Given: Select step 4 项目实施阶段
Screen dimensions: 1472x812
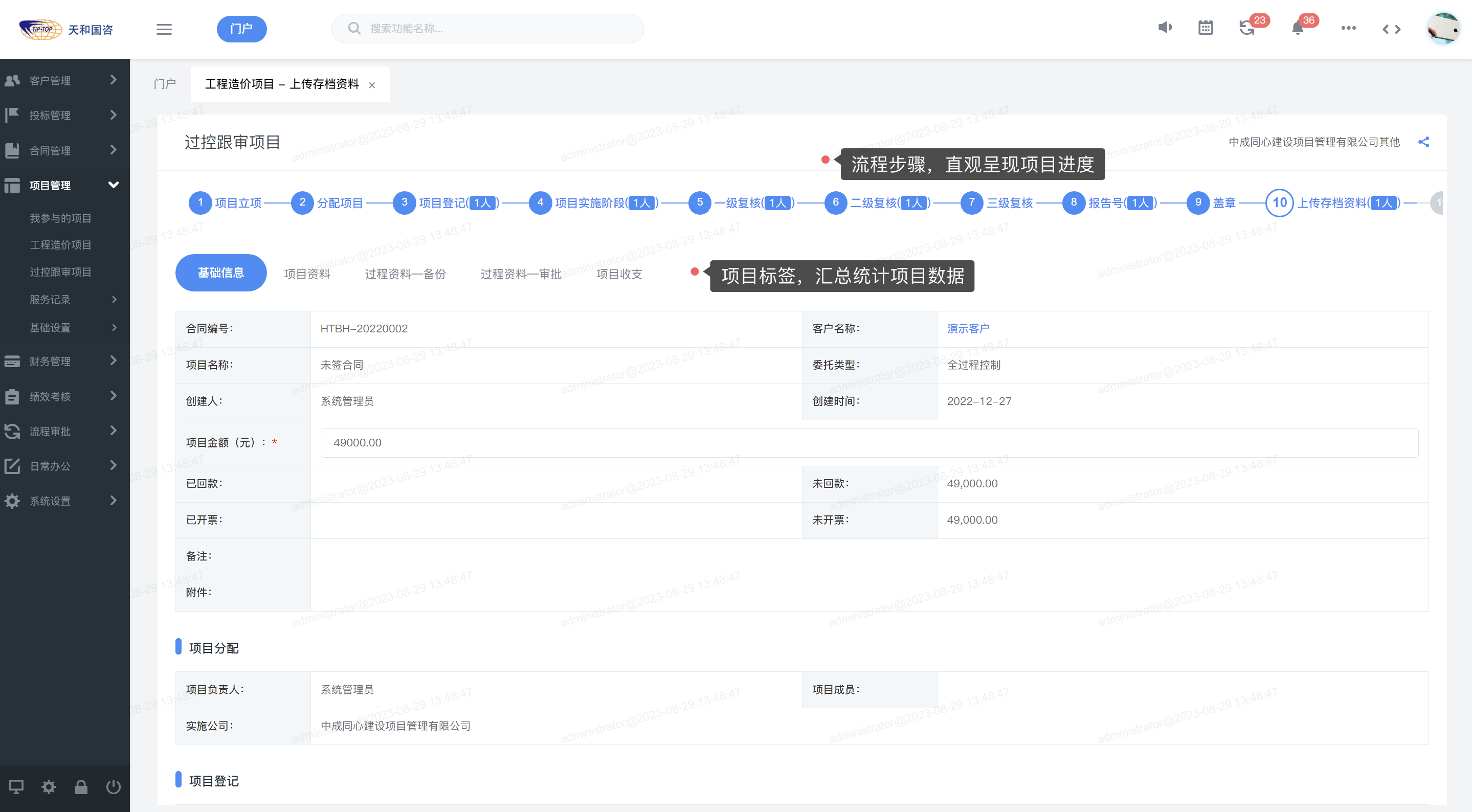Looking at the screenshot, I should point(593,202).
